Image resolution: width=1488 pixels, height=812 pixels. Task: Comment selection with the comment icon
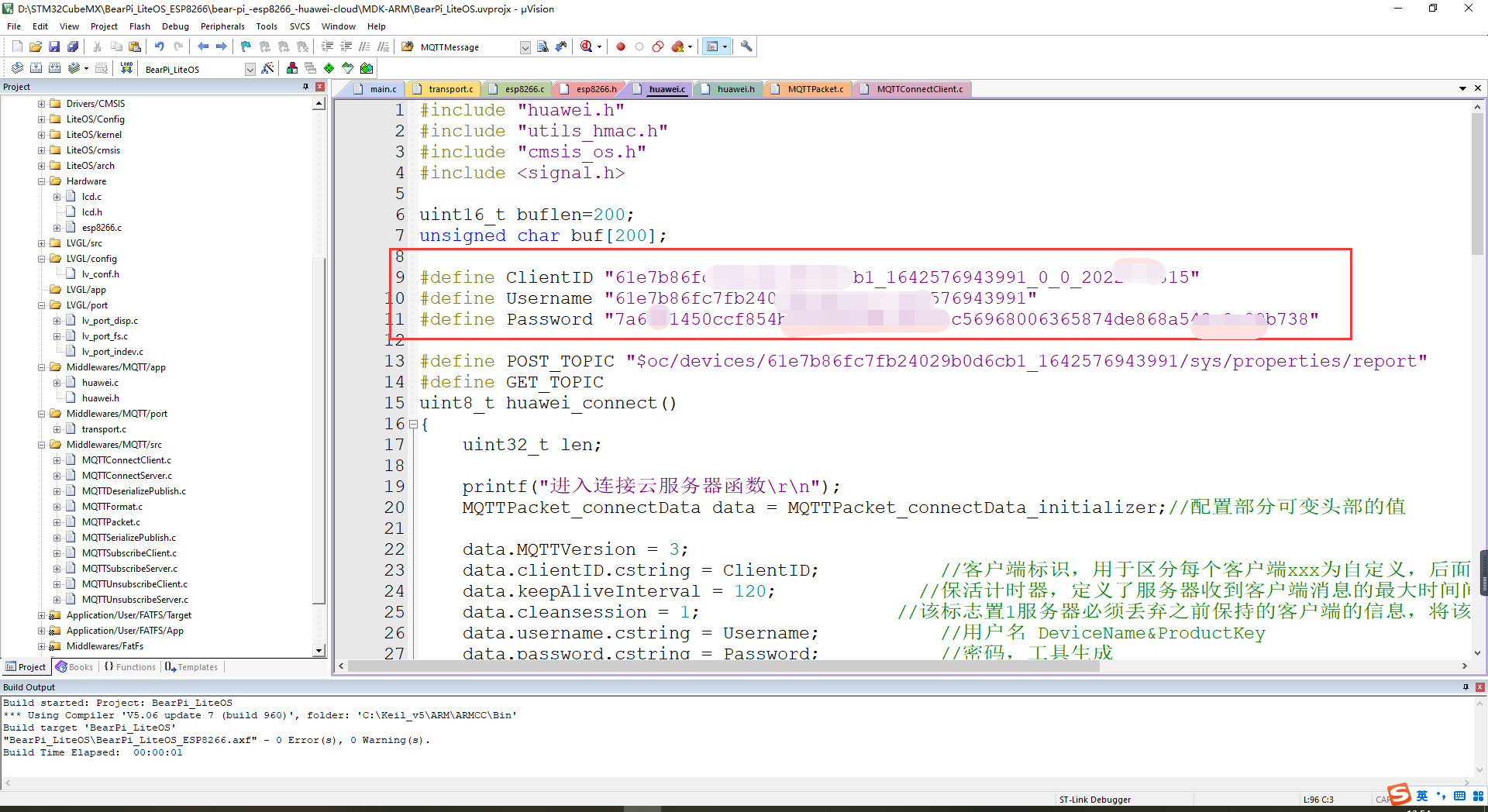point(364,46)
